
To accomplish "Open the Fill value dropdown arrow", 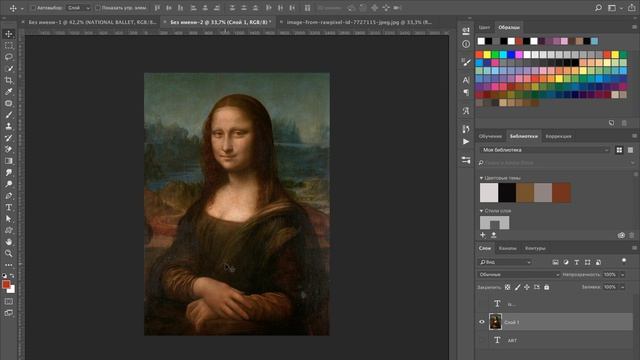I will (x=622, y=287).
